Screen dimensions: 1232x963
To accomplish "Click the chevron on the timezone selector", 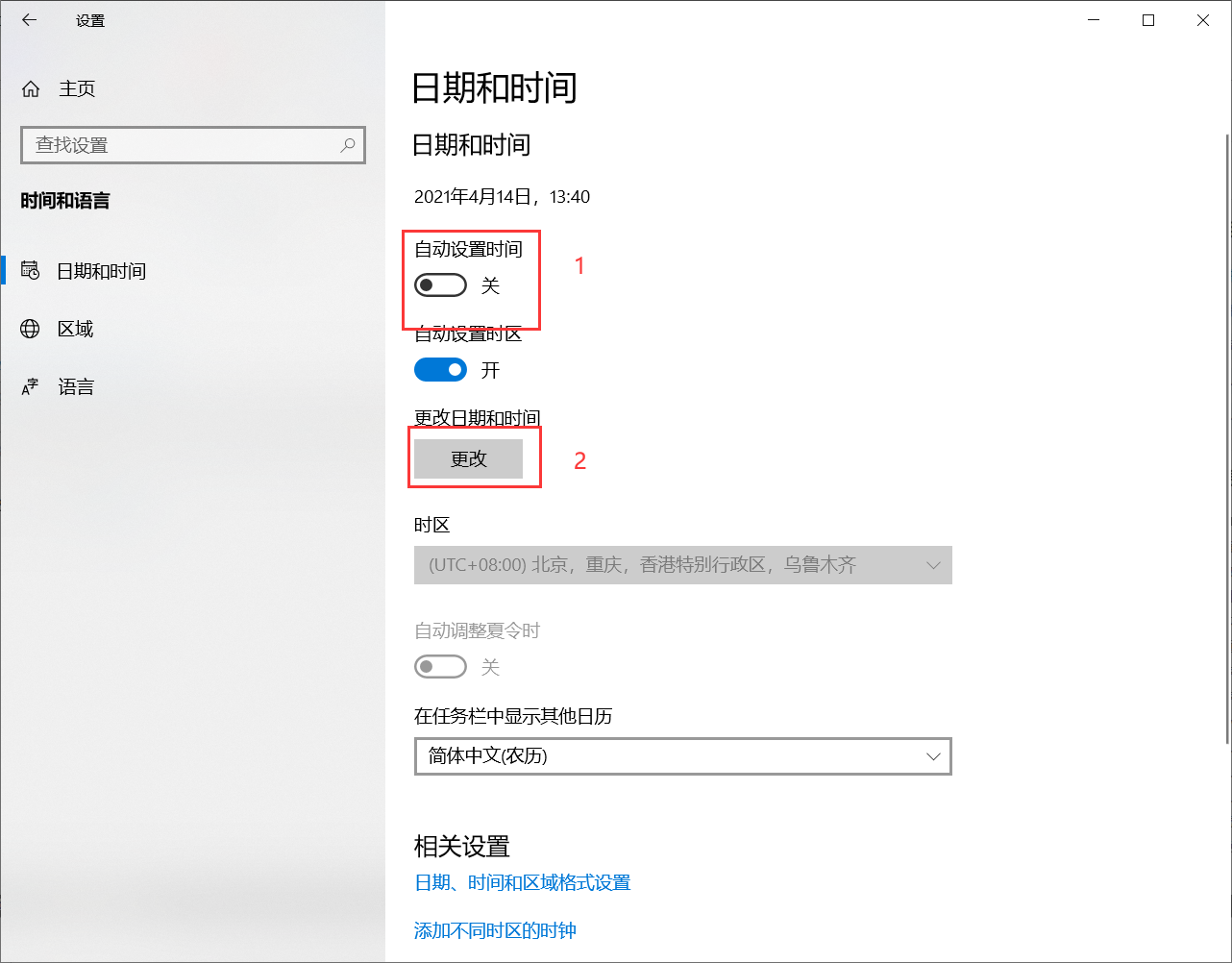I will coord(932,565).
